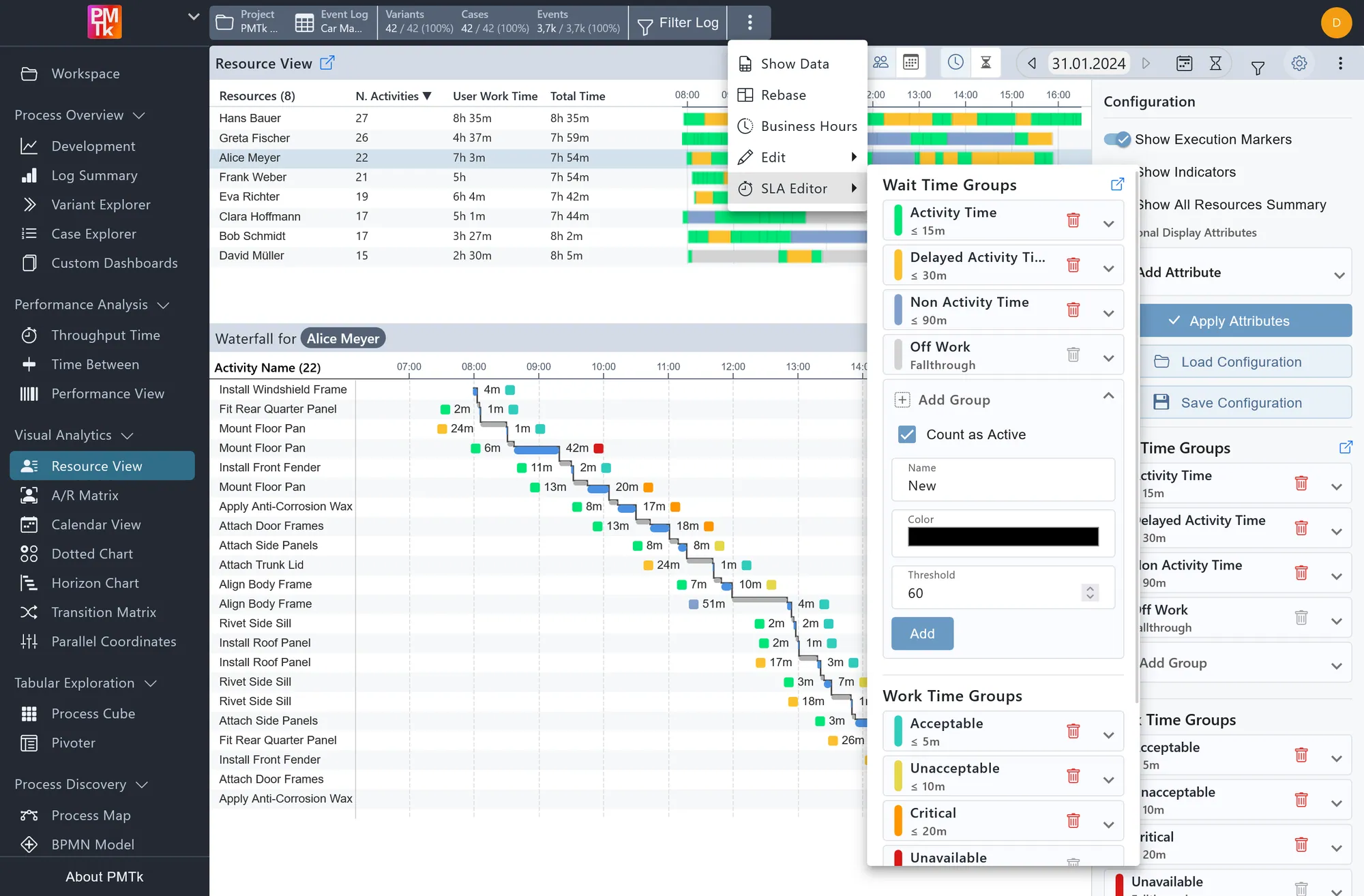Toggle Show Execution Markers switch

[x=1117, y=139]
